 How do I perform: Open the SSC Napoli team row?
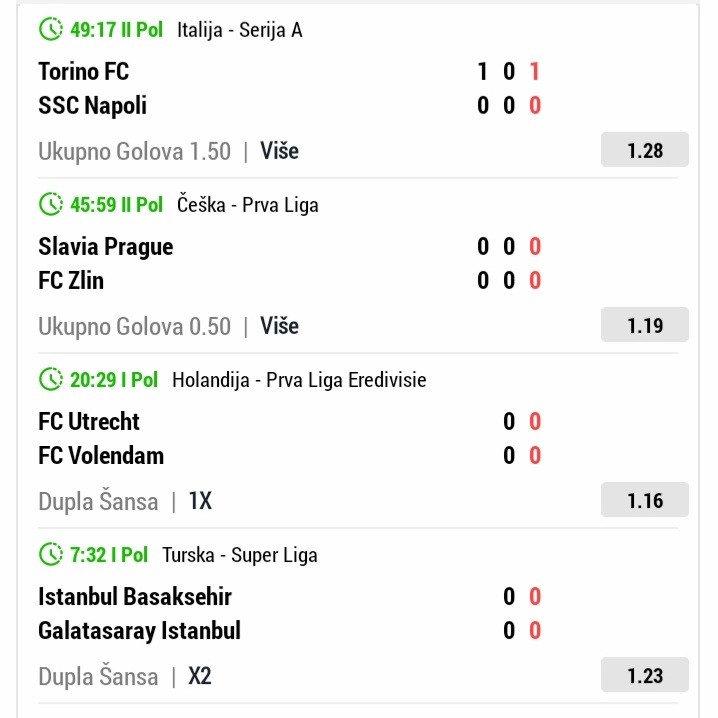pyautogui.click(x=92, y=105)
